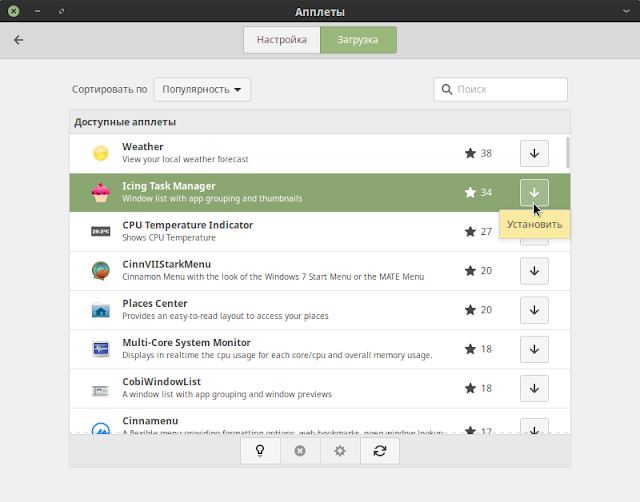Click 'Shows CPU Temperature' description
Screen dimensions: 640x502
coord(169,238)
